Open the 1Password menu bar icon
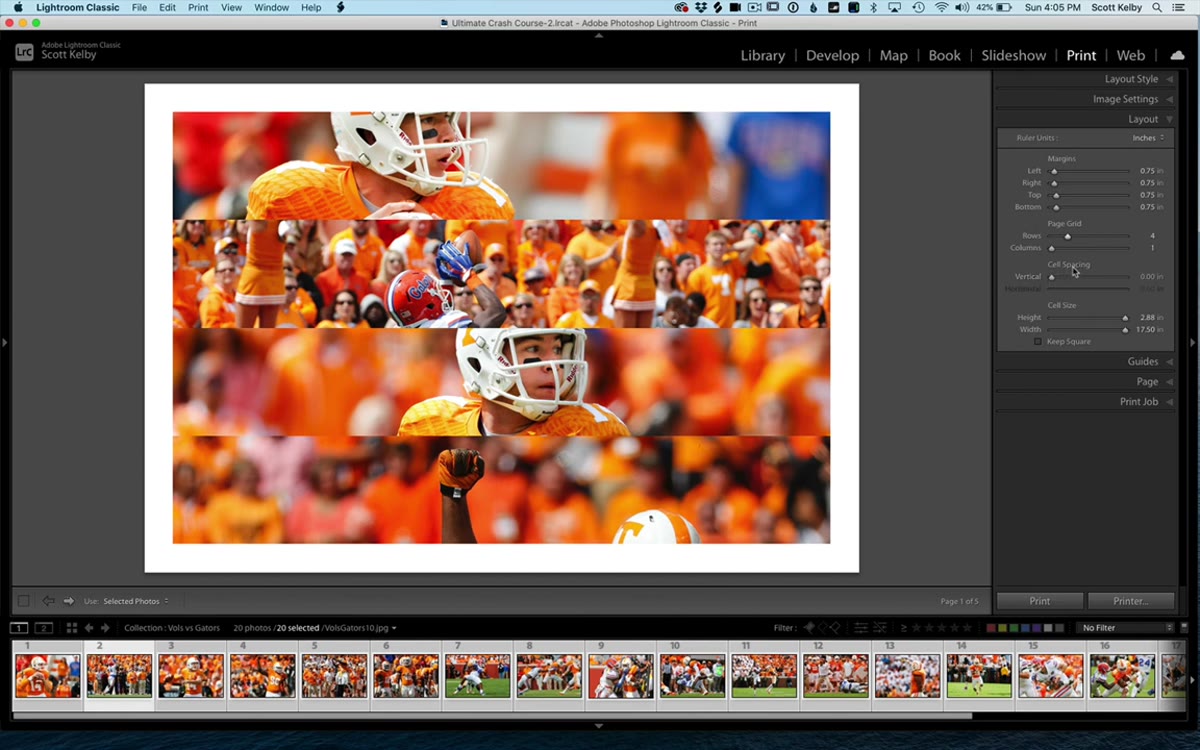Image resolution: width=1200 pixels, height=750 pixels. coord(793,8)
